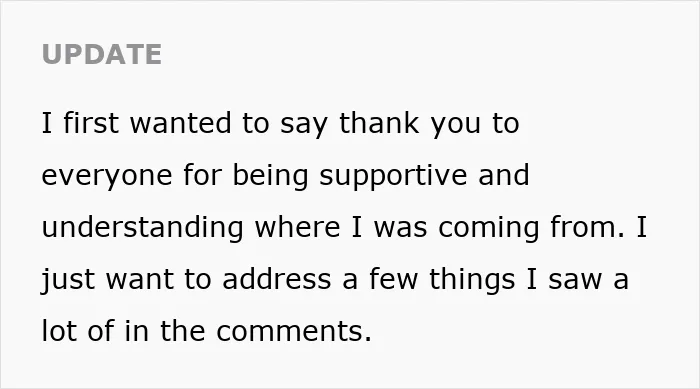Screen dimensions: 700x389
Task: Click the word "was"
Action: (x=400, y=227)
